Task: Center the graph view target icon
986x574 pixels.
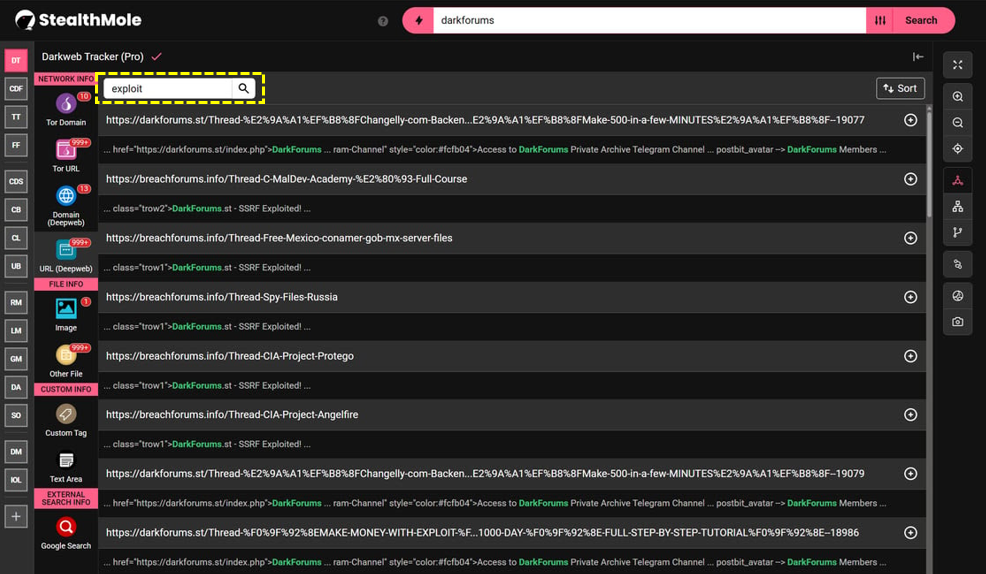Action: pyautogui.click(x=958, y=149)
